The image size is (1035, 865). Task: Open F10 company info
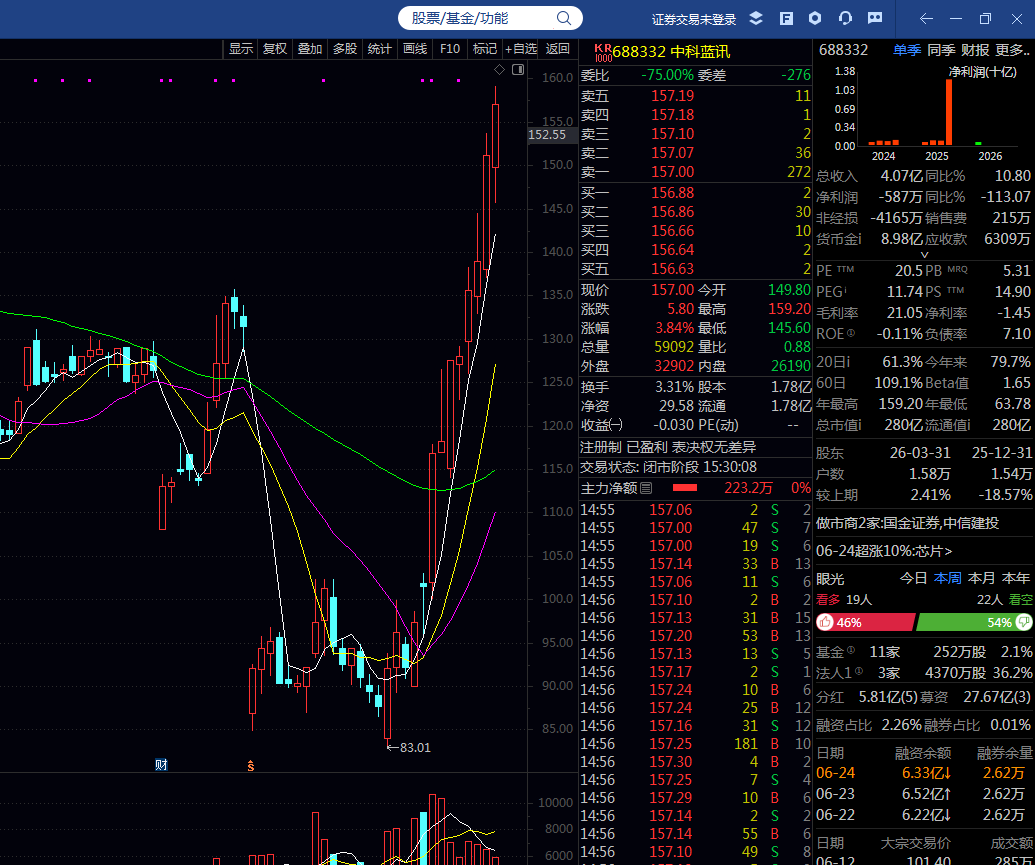(x=450, y=49)
